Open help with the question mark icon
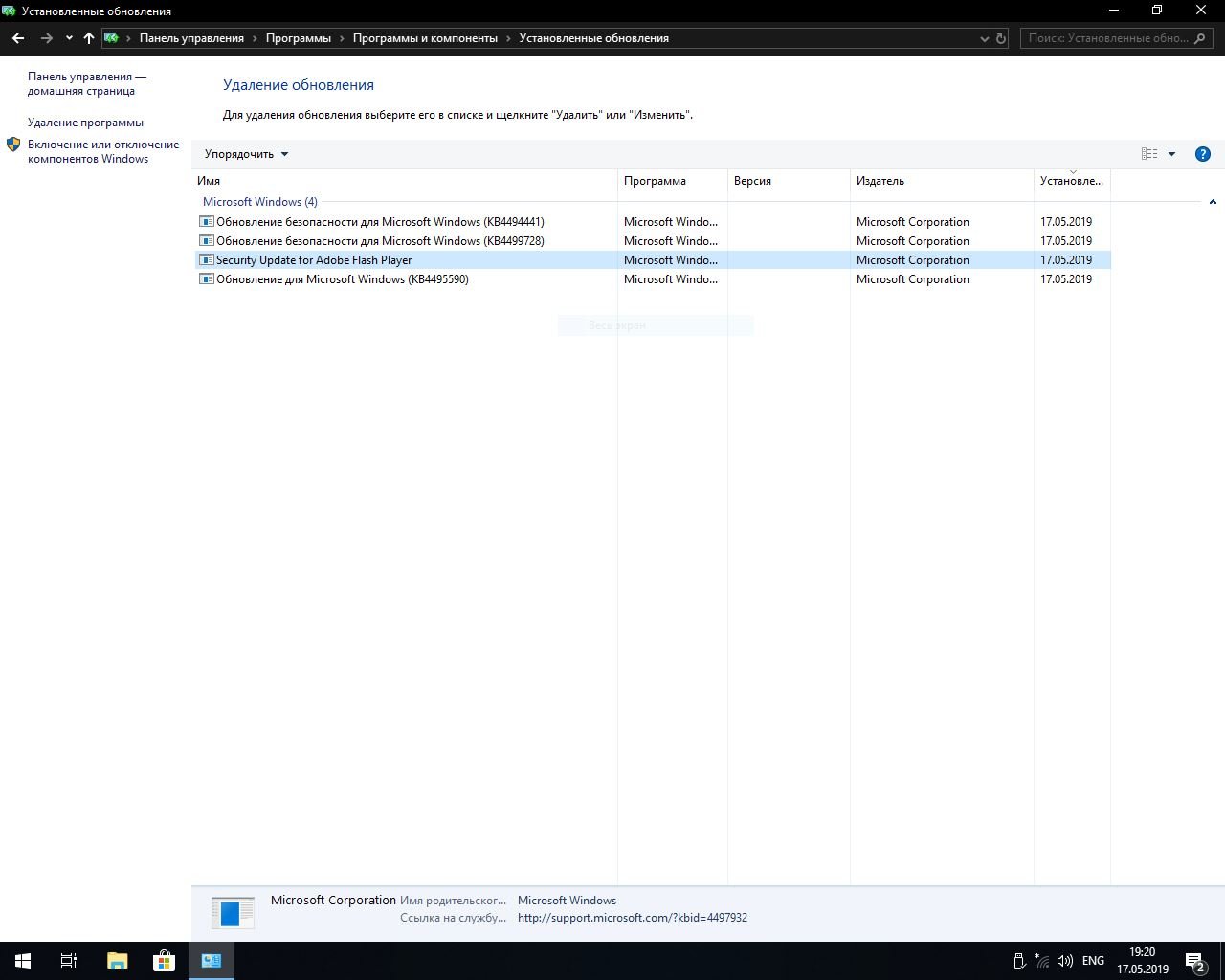Viewport: 1225px width, 980px height. [x=1203, y=154]
